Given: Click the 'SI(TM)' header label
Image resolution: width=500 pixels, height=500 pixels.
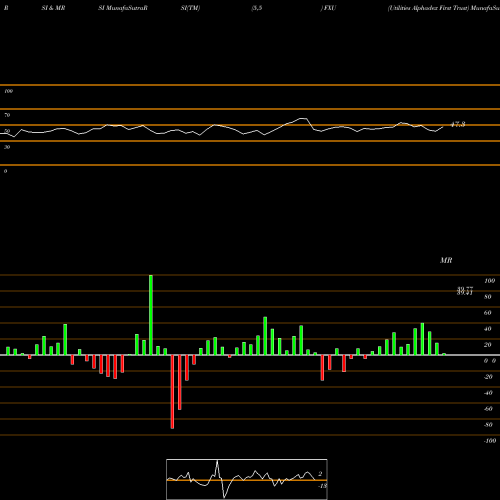Looking at the screenshot, I should tap(190, 8).
